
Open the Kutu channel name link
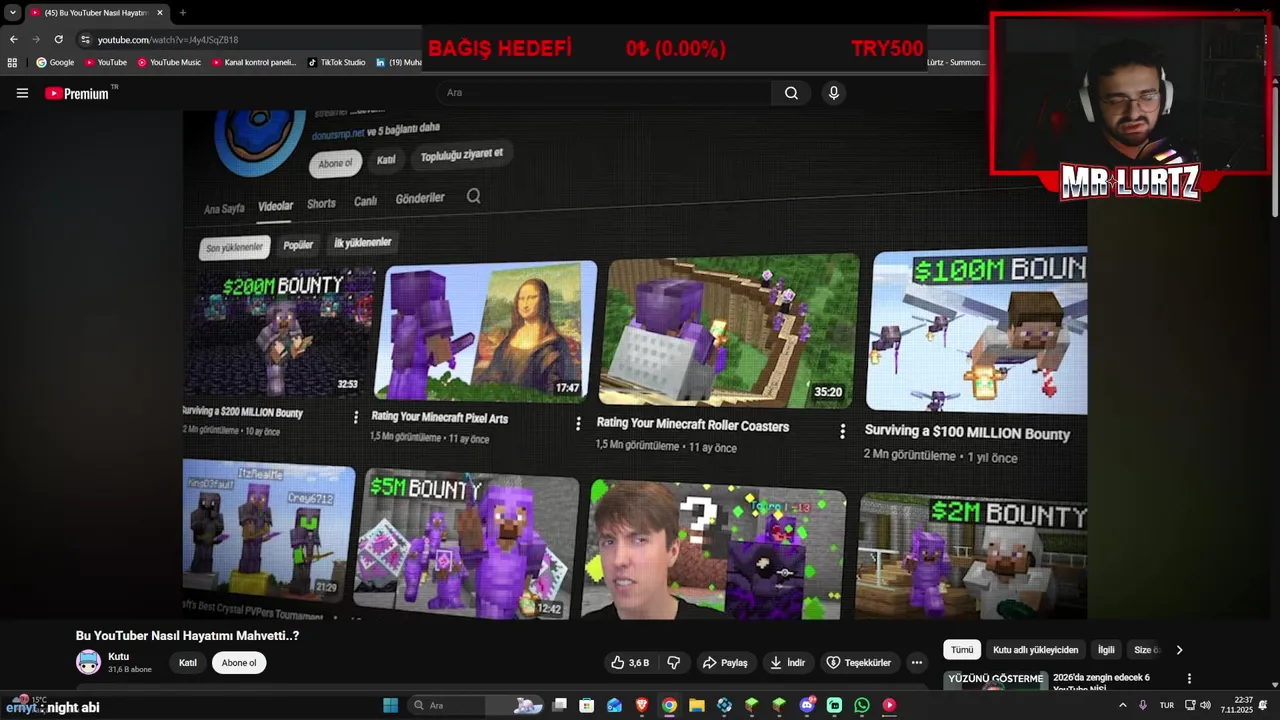point(118,657)
